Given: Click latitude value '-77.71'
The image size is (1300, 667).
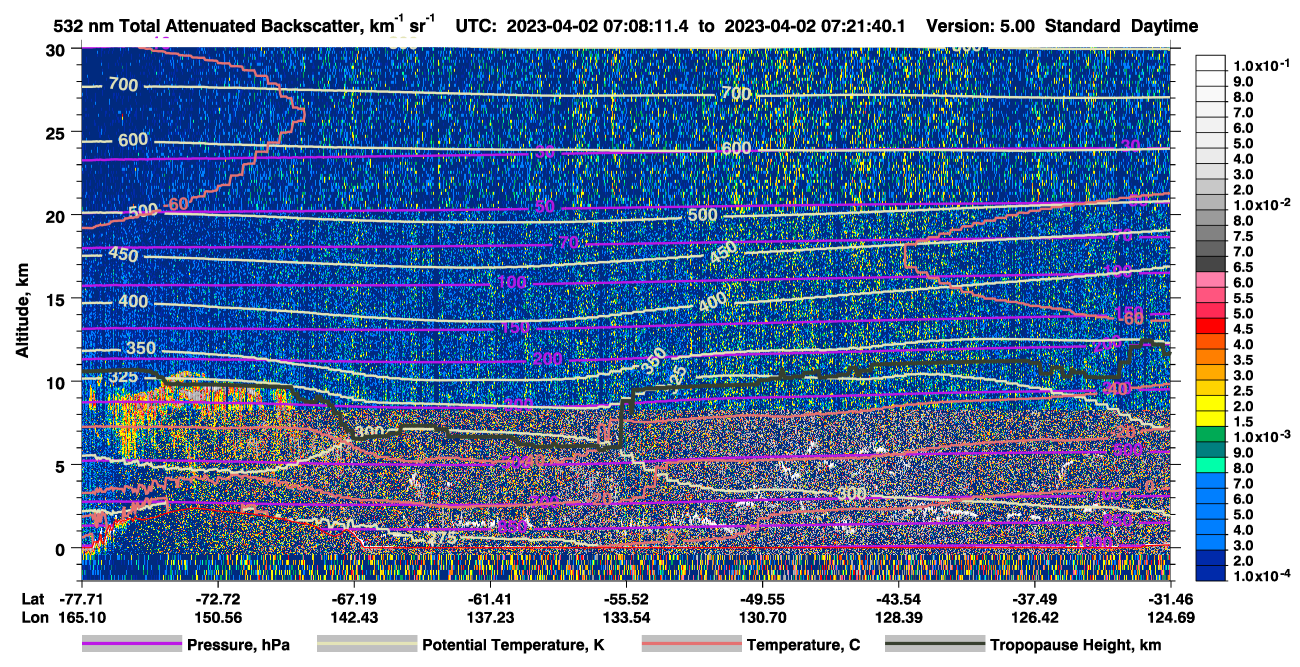Looking at the screenshot, I should 83,598.
